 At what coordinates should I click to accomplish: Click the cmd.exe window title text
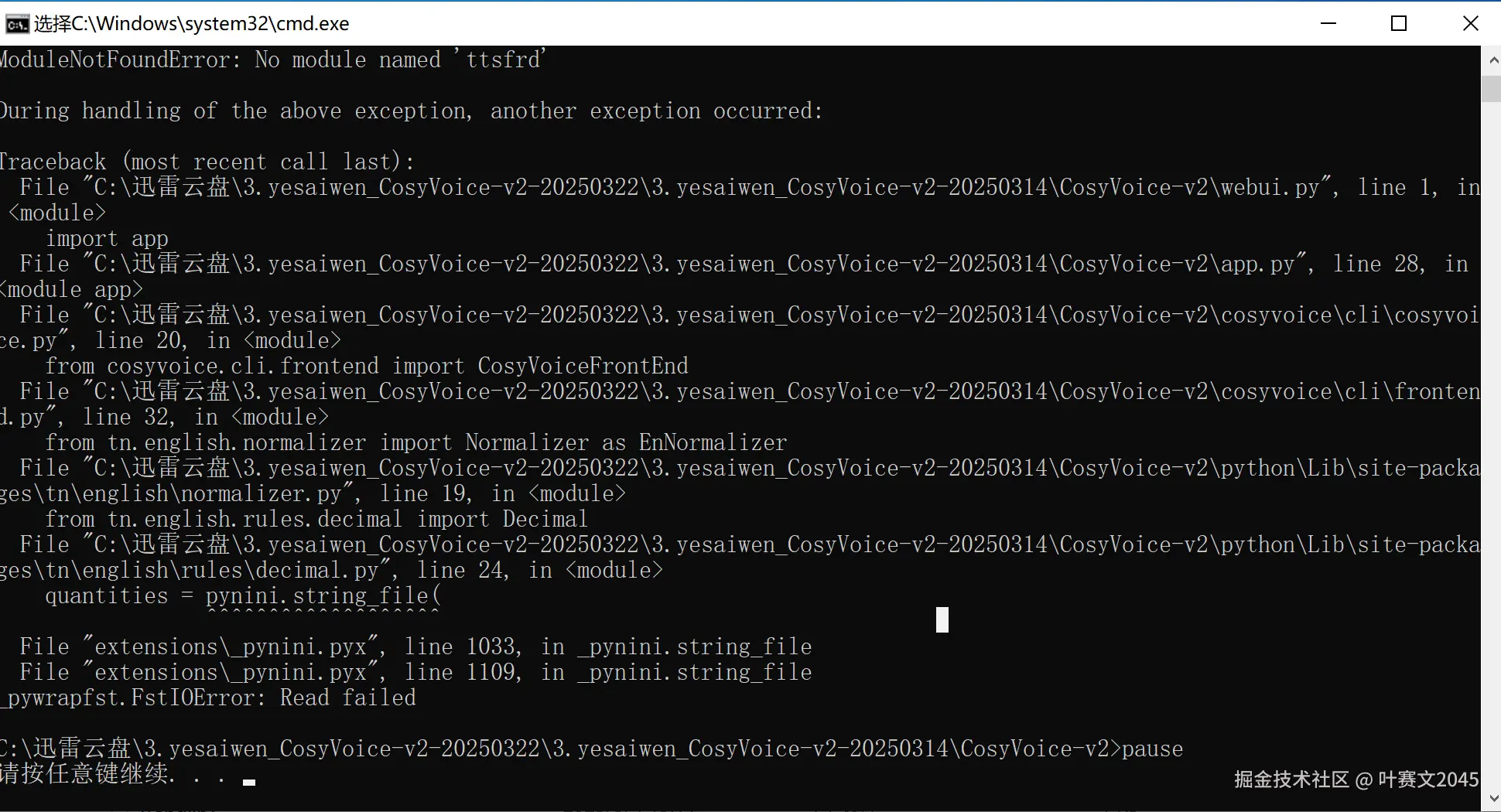click(x=192, y=24)
